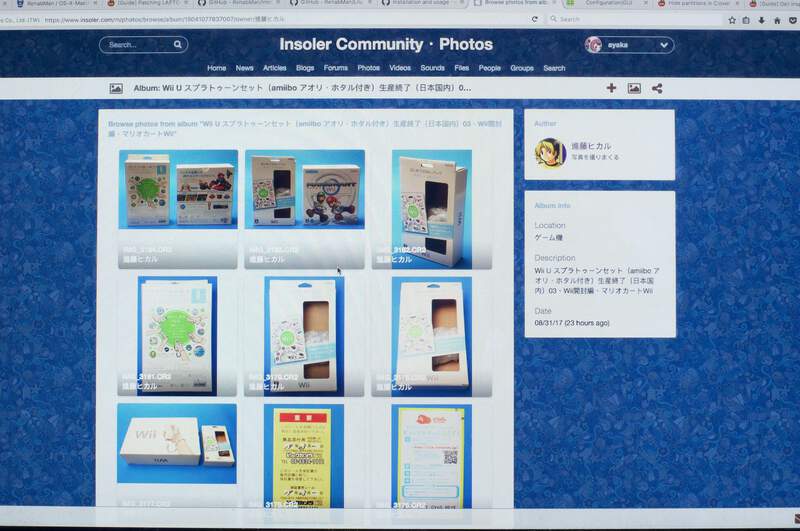The height and width of the screenshot is (531, 800).
Task: Open the Files menu item
Action: click(x=462, y=68)
